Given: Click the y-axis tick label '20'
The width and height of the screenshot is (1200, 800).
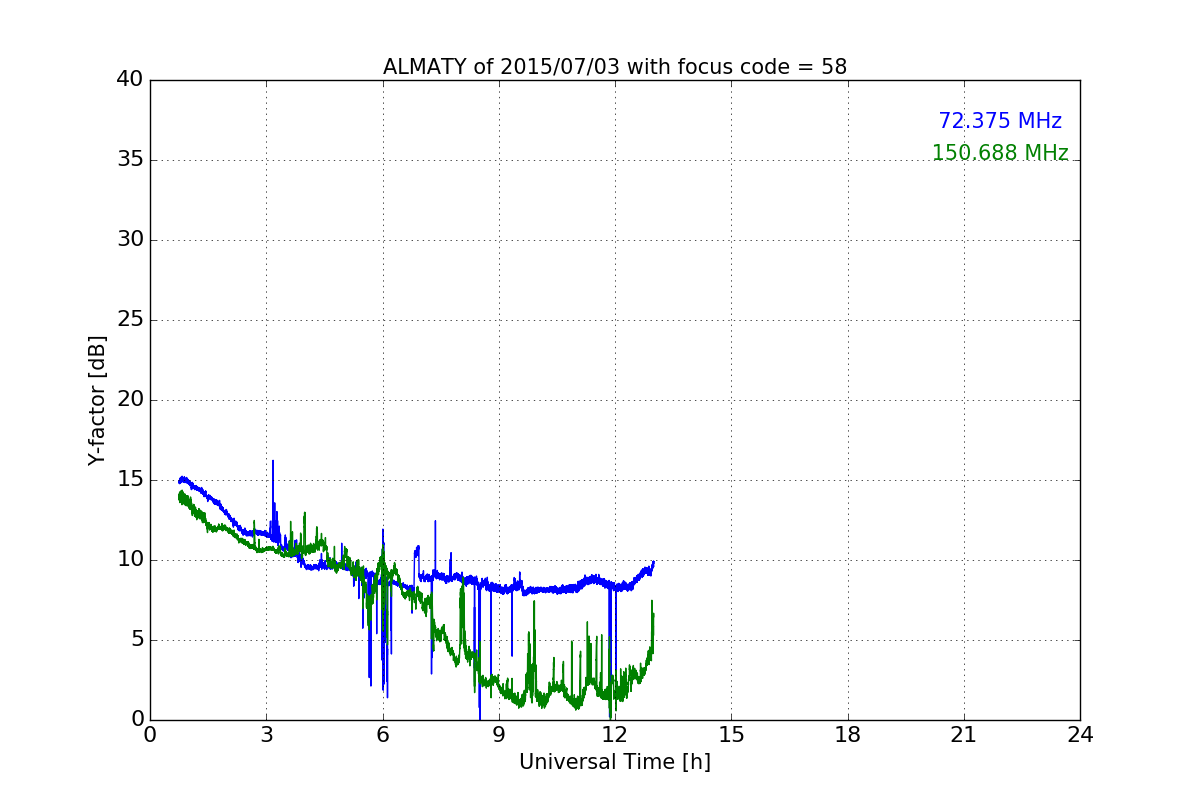Looking at the screenshot, I should [x=130, y=400].
